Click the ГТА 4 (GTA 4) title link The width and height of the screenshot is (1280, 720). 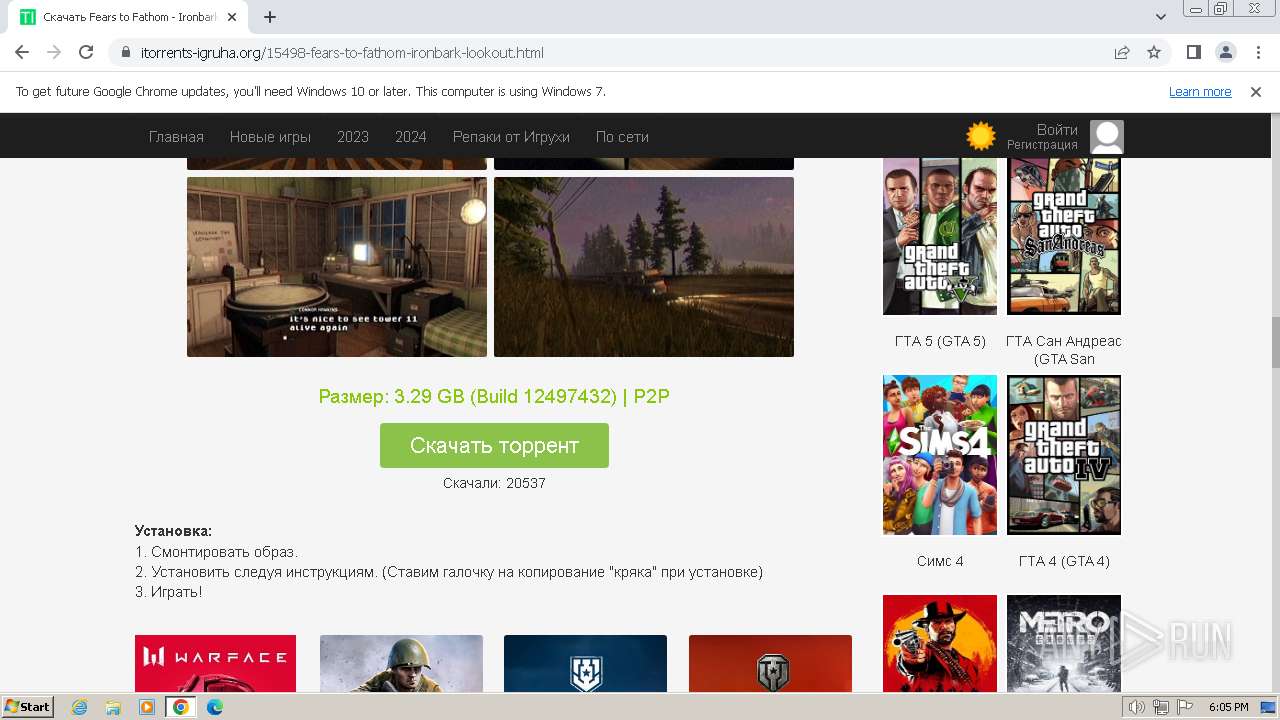click(x=1064, y=561)
